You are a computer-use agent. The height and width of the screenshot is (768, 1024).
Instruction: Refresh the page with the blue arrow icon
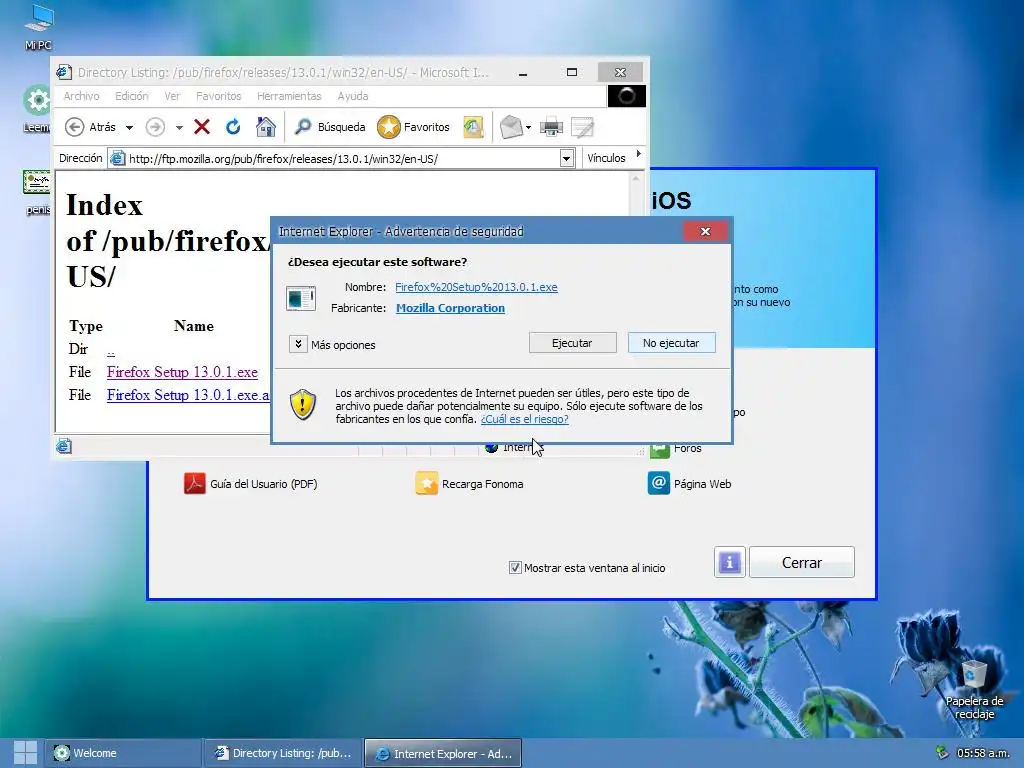[233, 127]
